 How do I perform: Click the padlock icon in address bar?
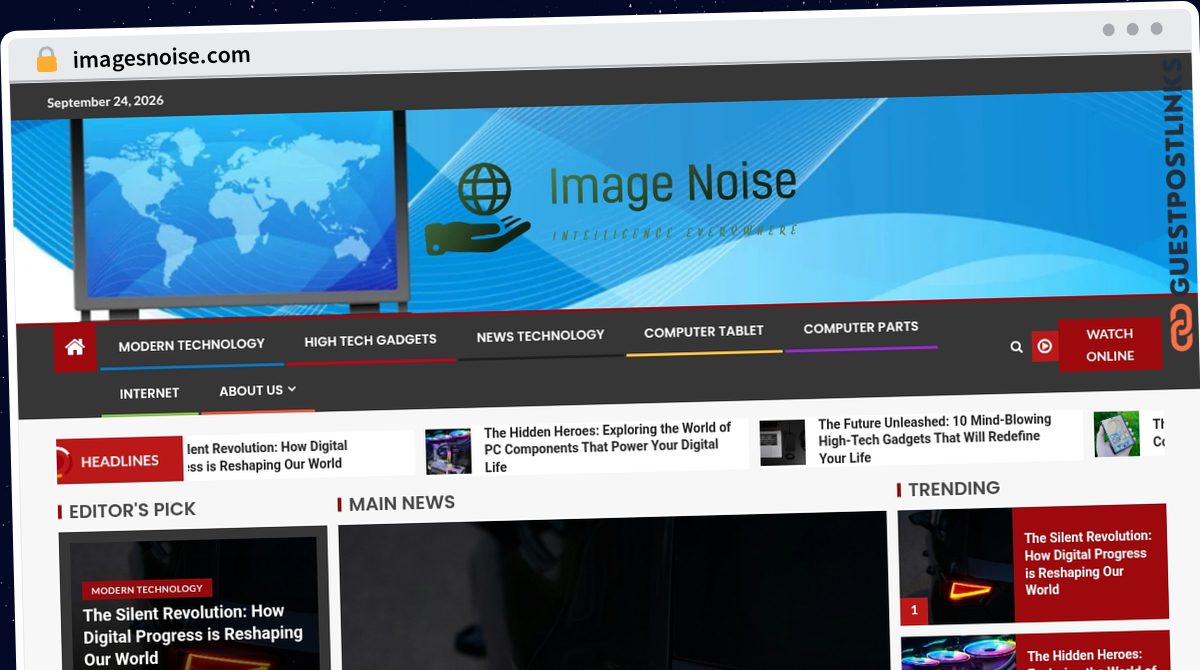click(x=47, y=60)
